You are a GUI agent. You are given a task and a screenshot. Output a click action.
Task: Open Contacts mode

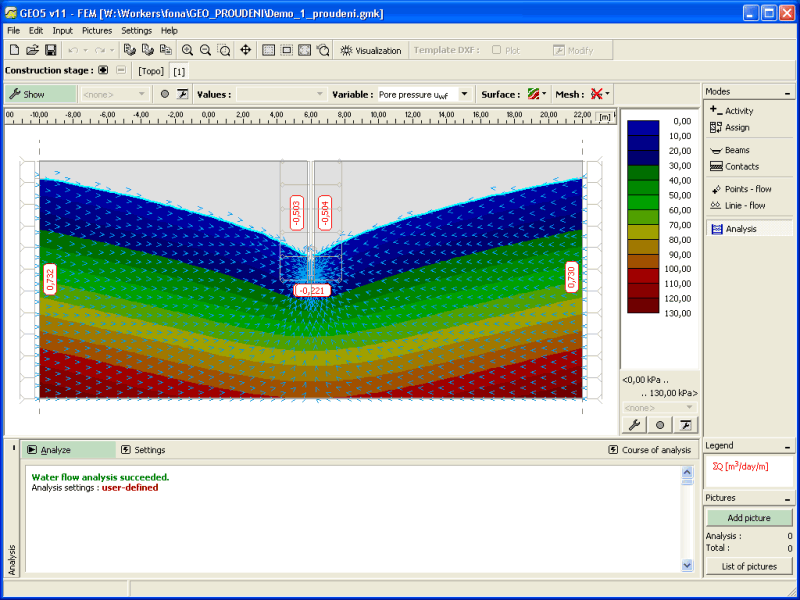734,166
